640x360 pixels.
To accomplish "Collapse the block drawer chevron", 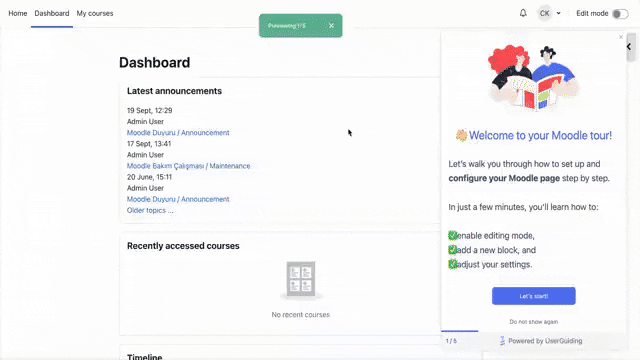I will (x=629, y=47).
